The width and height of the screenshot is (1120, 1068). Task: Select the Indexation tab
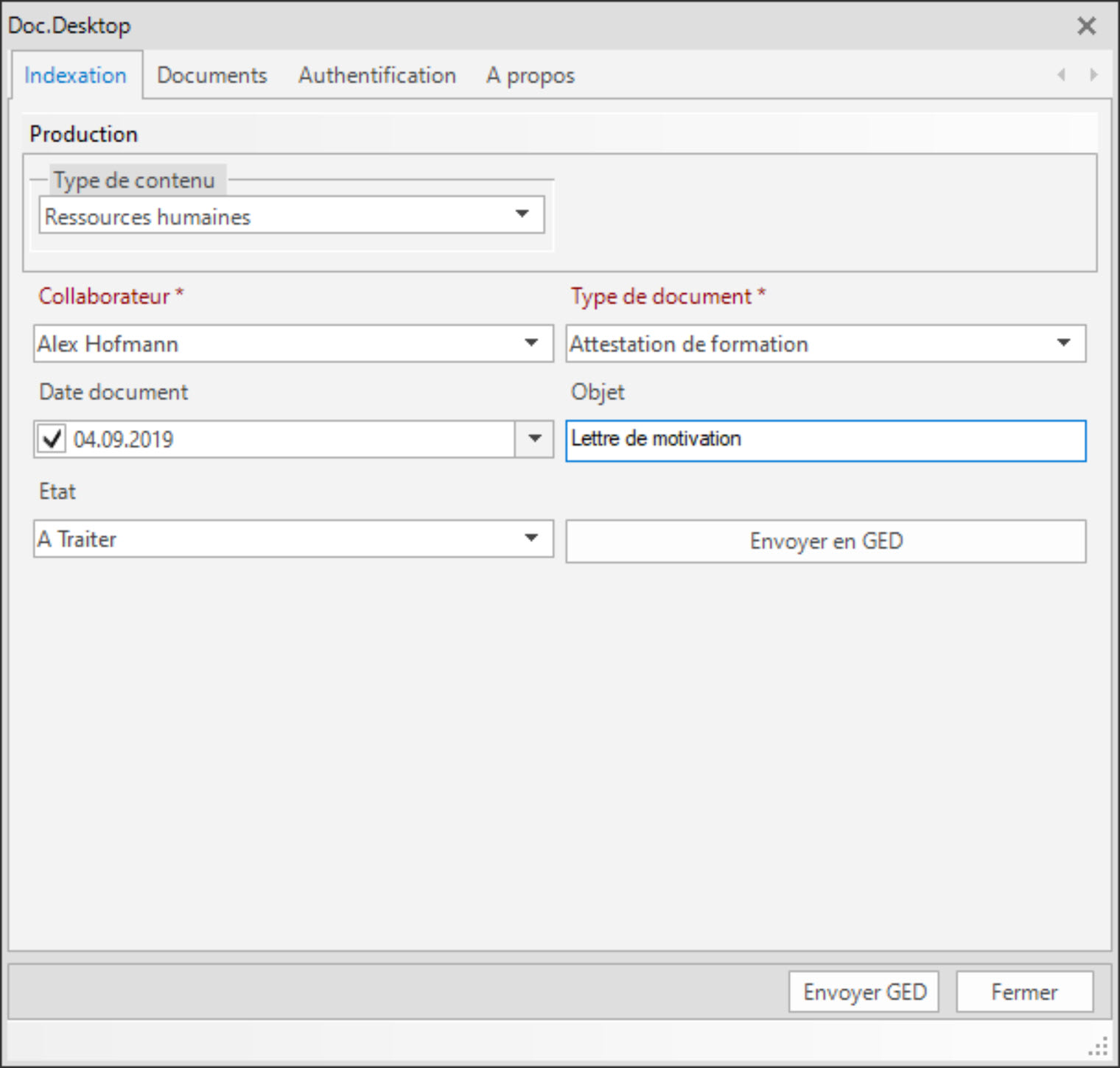click(x=75, y=75)
